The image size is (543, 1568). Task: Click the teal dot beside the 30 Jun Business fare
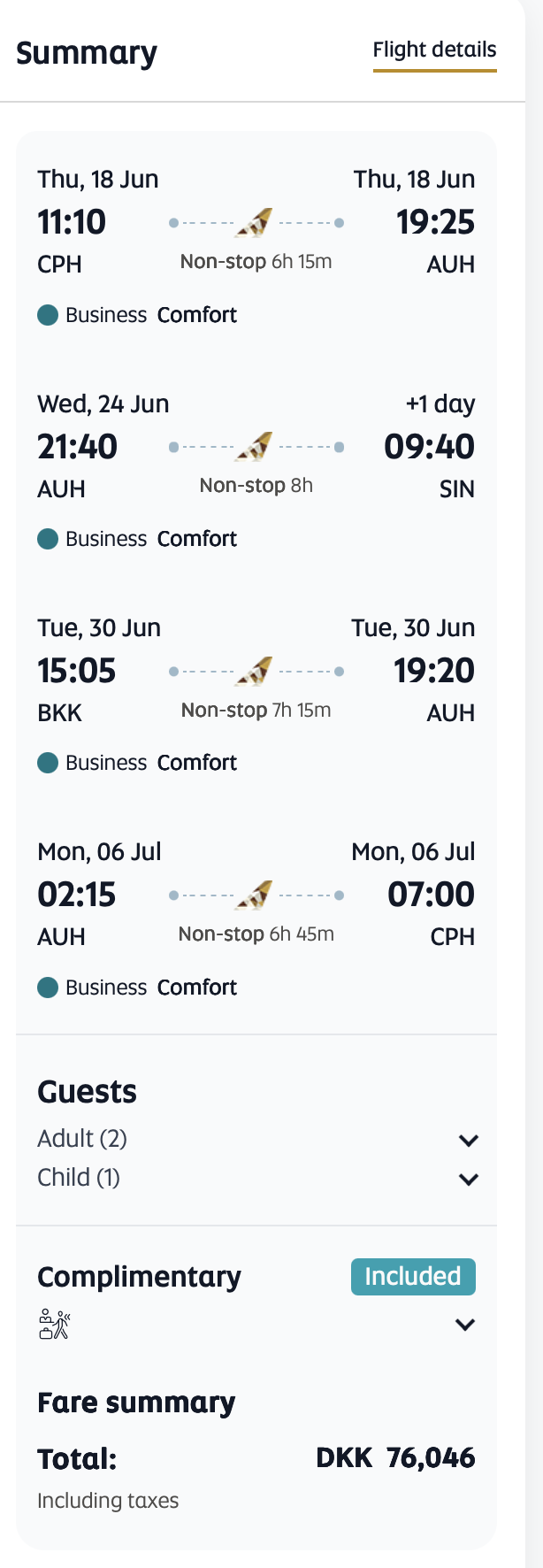click(x=48, y=763)
